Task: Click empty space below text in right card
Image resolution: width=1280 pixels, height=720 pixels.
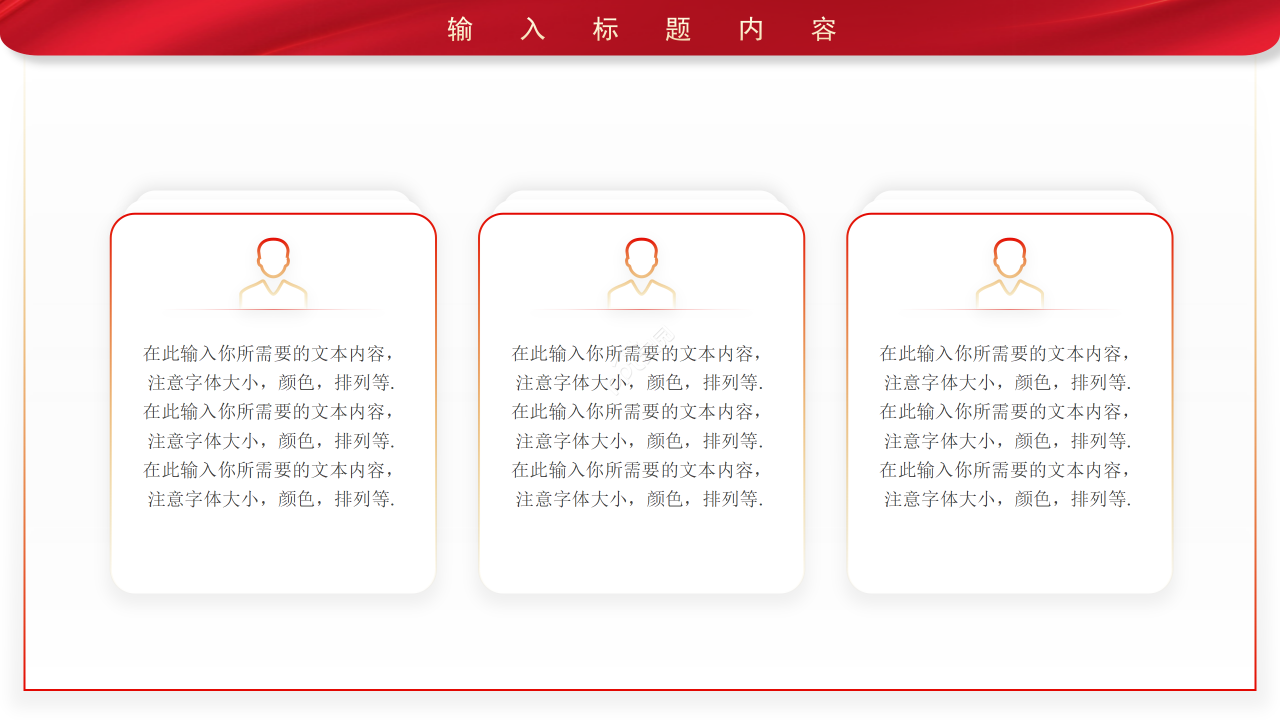Action: [x=1009, y=550]
